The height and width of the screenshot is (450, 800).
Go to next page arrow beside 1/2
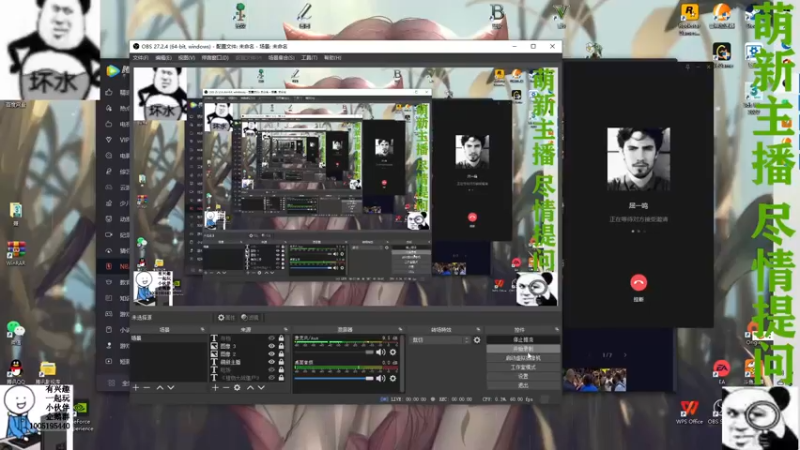pyautogui.click(x=625, y=355)
